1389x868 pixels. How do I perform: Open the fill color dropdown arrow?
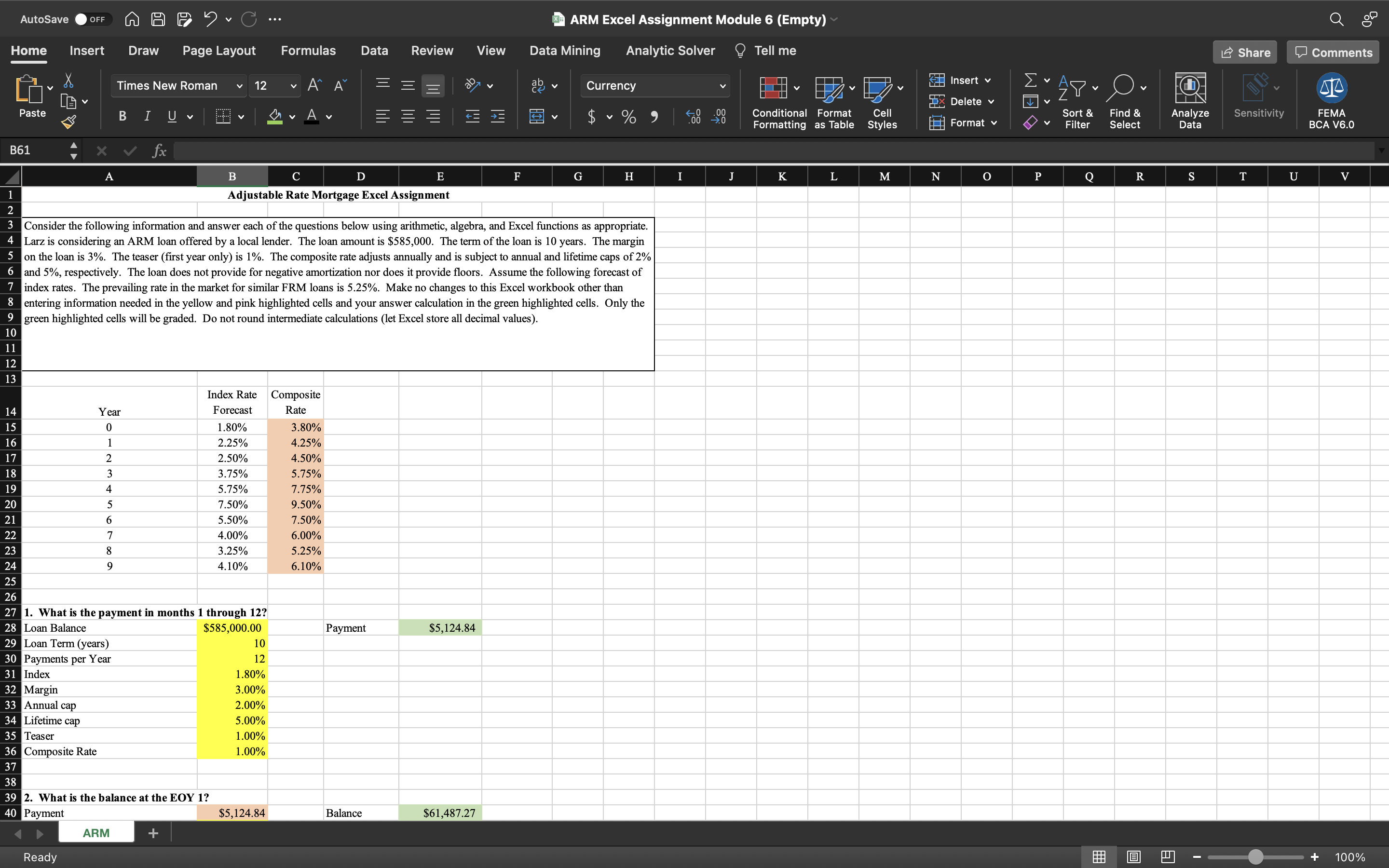tap(292, 117)
